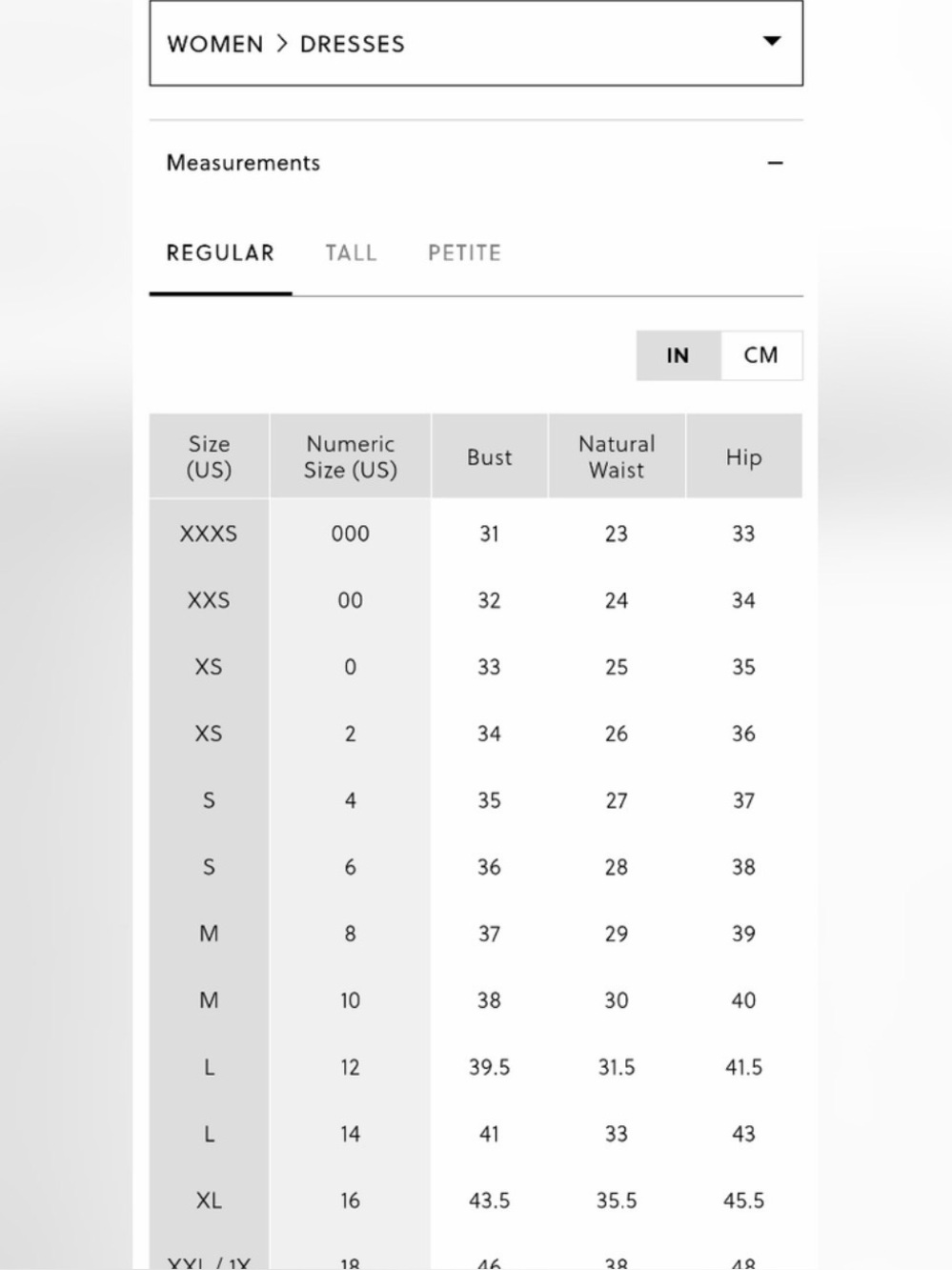Click the 45.5 hip measurement cell
The image size is (952, 1270).
(744, 1200)
